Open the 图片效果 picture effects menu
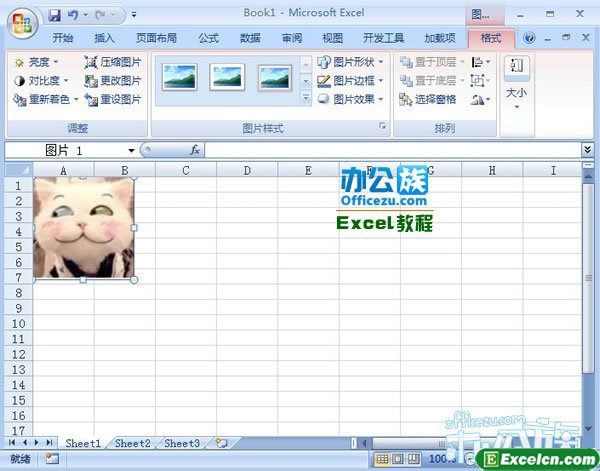 (351, 99)
